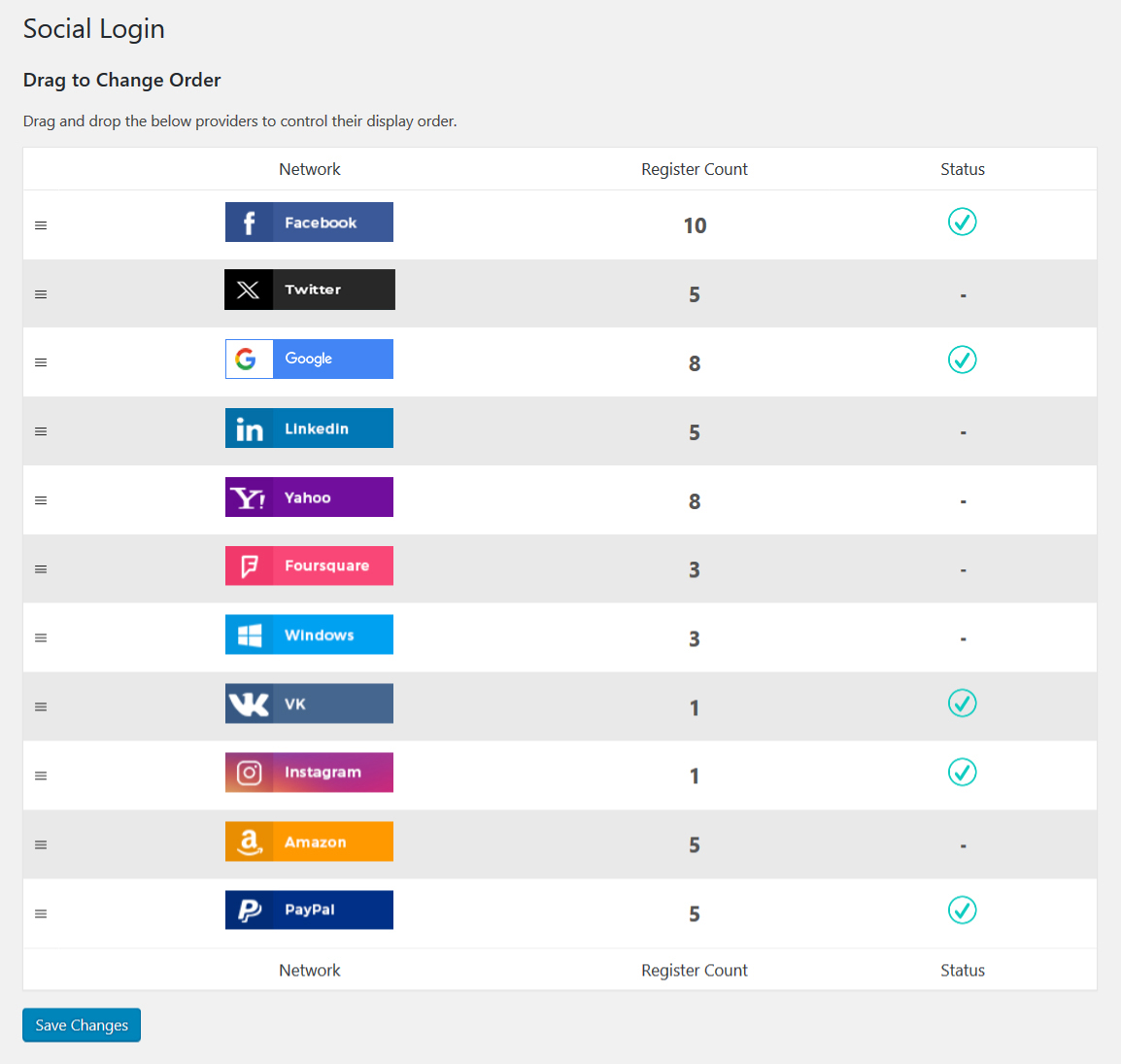This screenshot has height=1064, width=1121.
Task: Click the bottom Register Count footer label
Action: pyautogui.click(x=695, y=971)
